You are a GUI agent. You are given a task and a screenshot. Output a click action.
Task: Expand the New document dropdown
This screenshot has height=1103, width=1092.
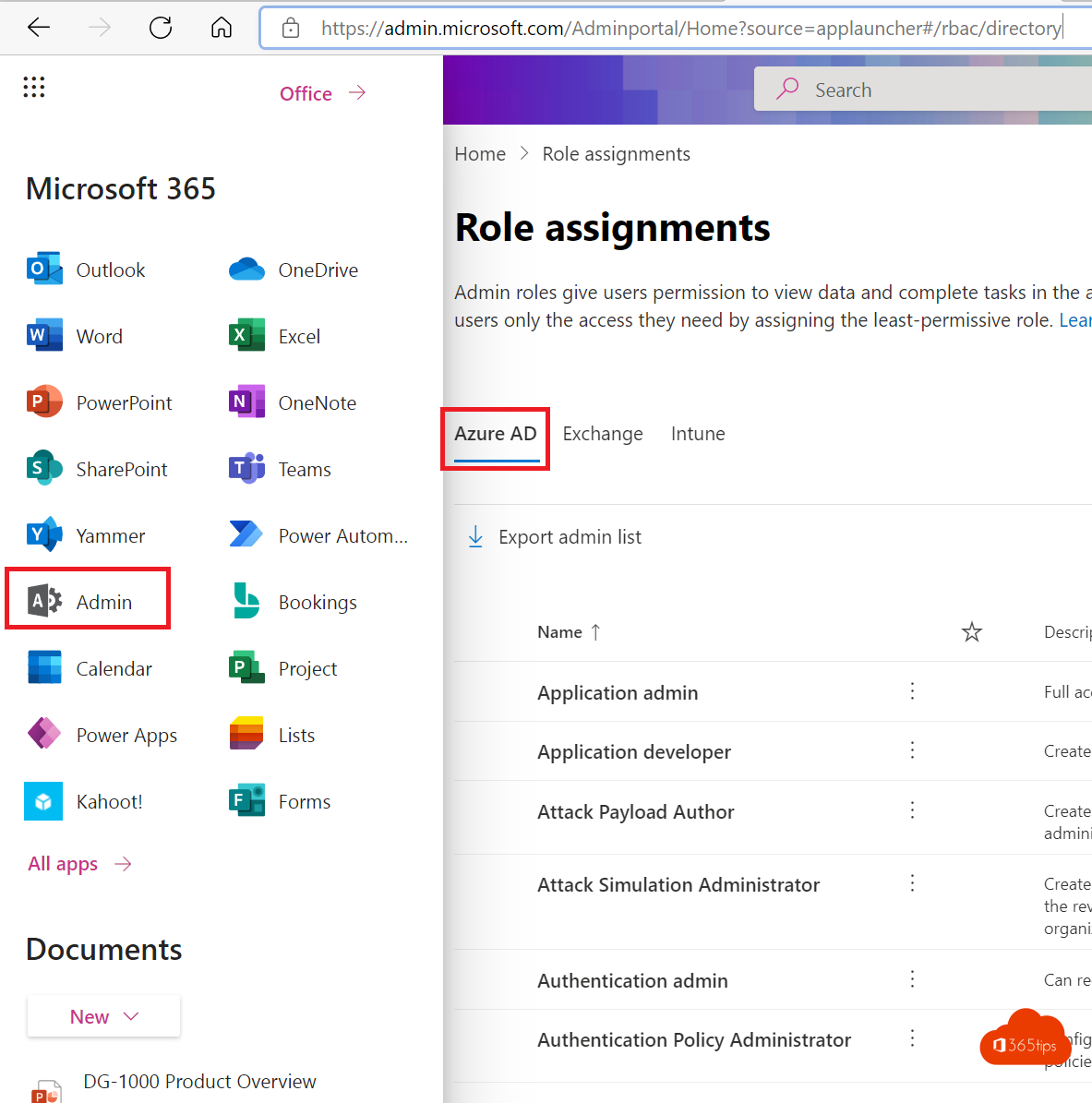pyautogui.click(x=103, y=1015)
